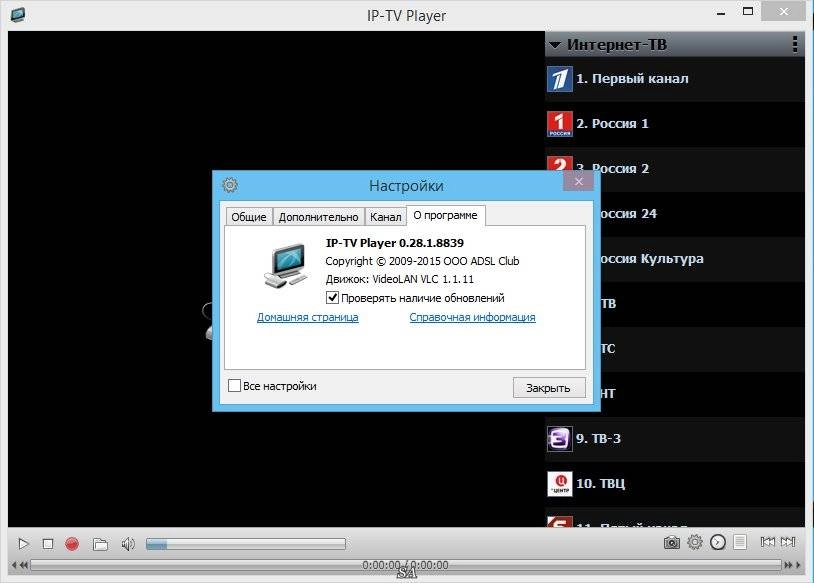Mute audio via the speaker icon
The width and height of the screenshot is (814, 583).
128,544
